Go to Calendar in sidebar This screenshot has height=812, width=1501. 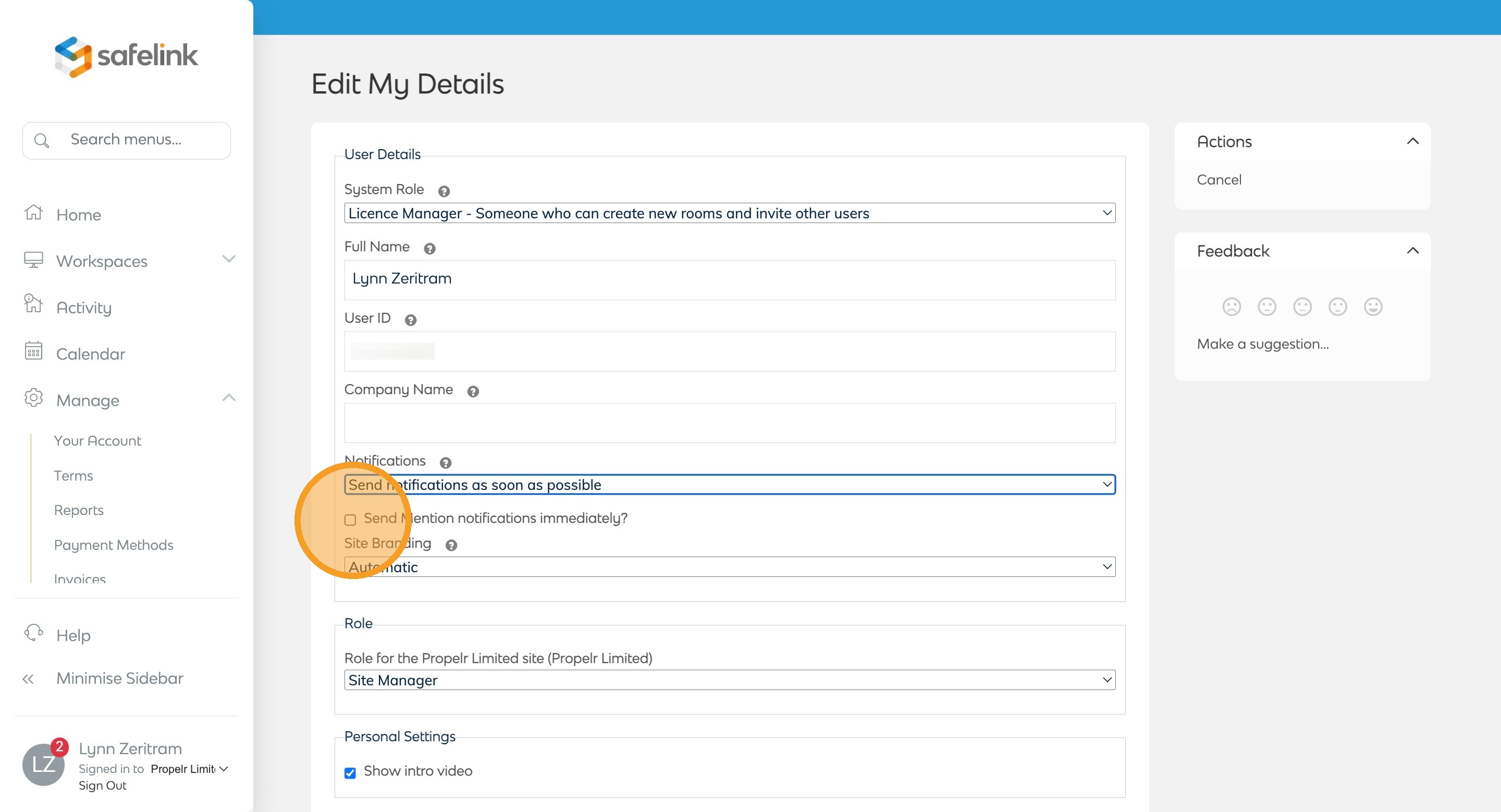click(x=90, y=354)
